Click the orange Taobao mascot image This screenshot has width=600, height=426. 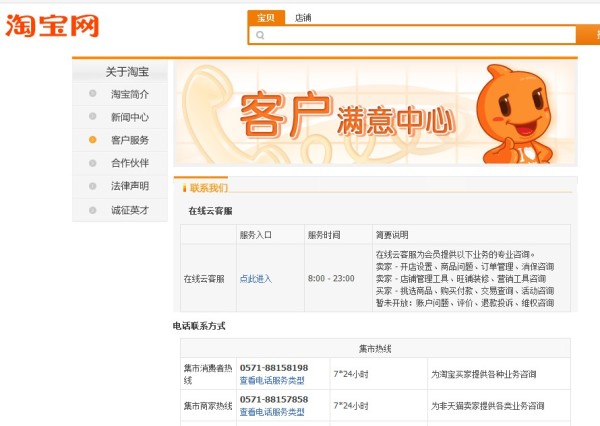515,114
